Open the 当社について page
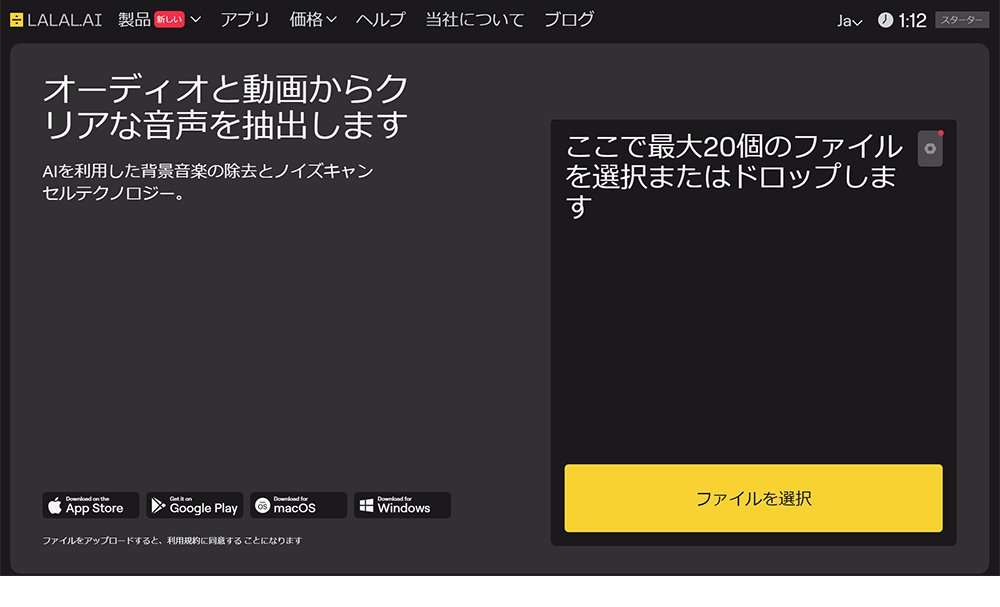 474,18
